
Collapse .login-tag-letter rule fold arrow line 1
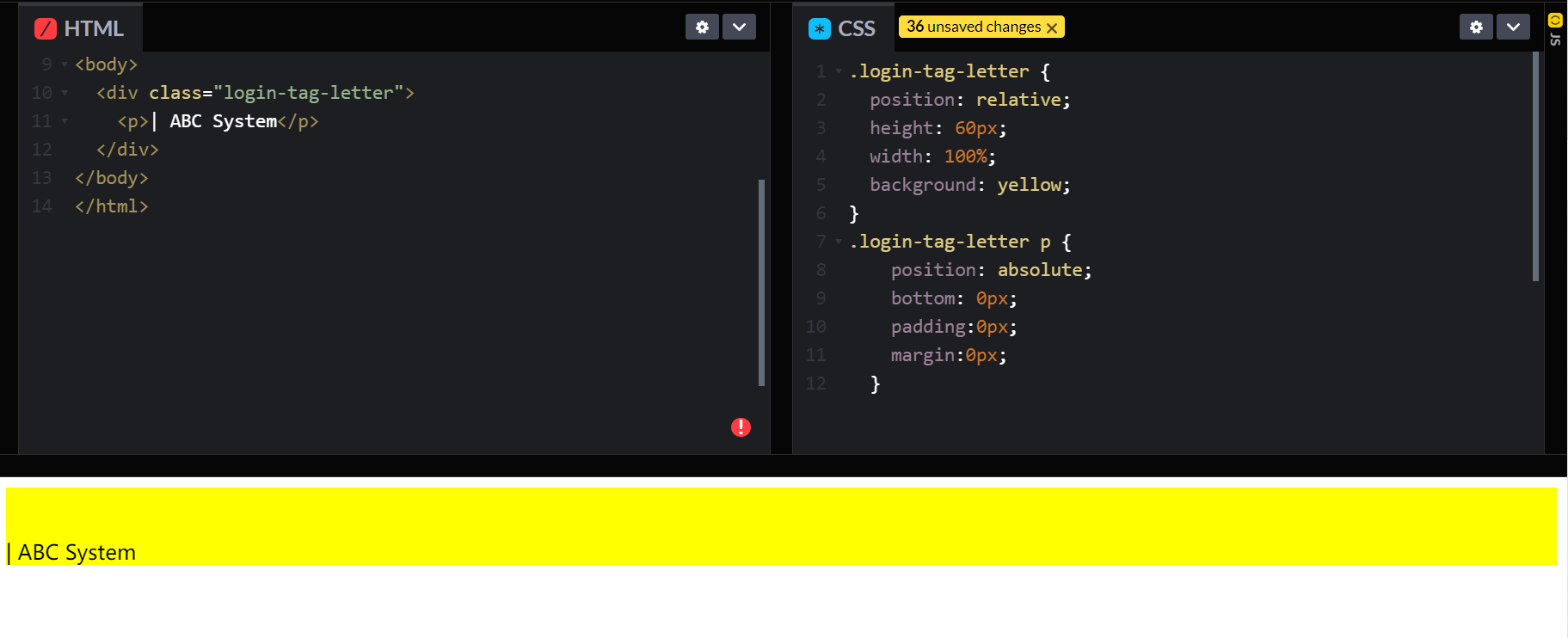pyautogui.click(x=839, y=71)
